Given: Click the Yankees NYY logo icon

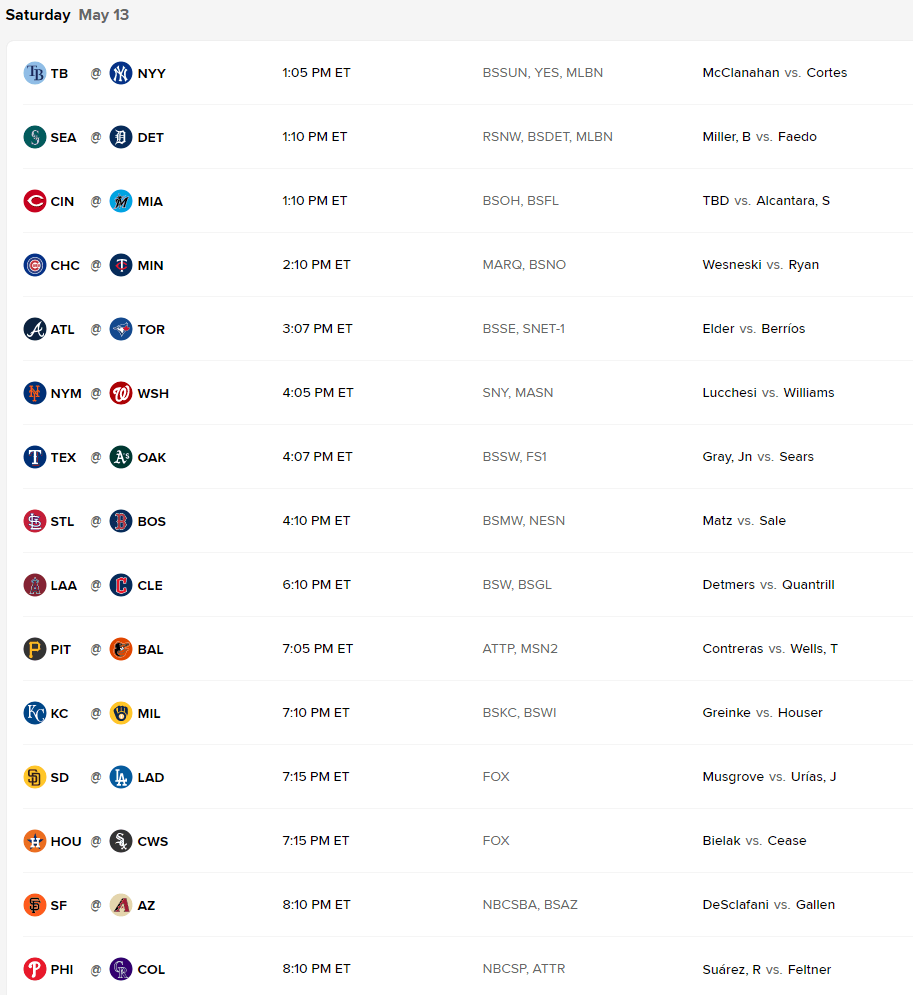Looking at the screenshot, I should [121, 73].
